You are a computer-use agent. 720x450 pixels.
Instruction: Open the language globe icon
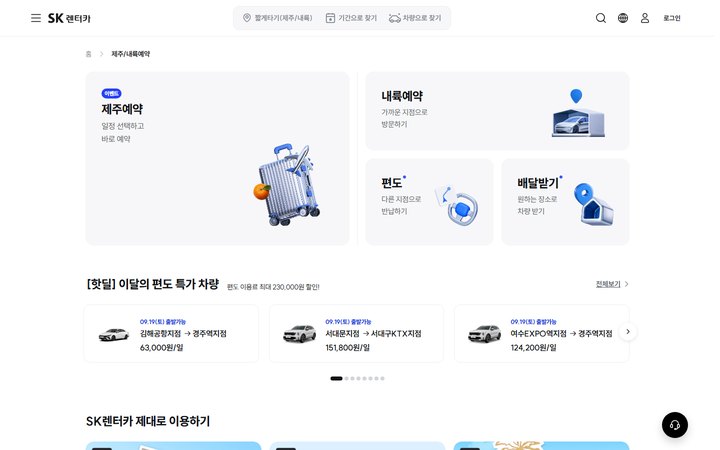pos(623,18)
